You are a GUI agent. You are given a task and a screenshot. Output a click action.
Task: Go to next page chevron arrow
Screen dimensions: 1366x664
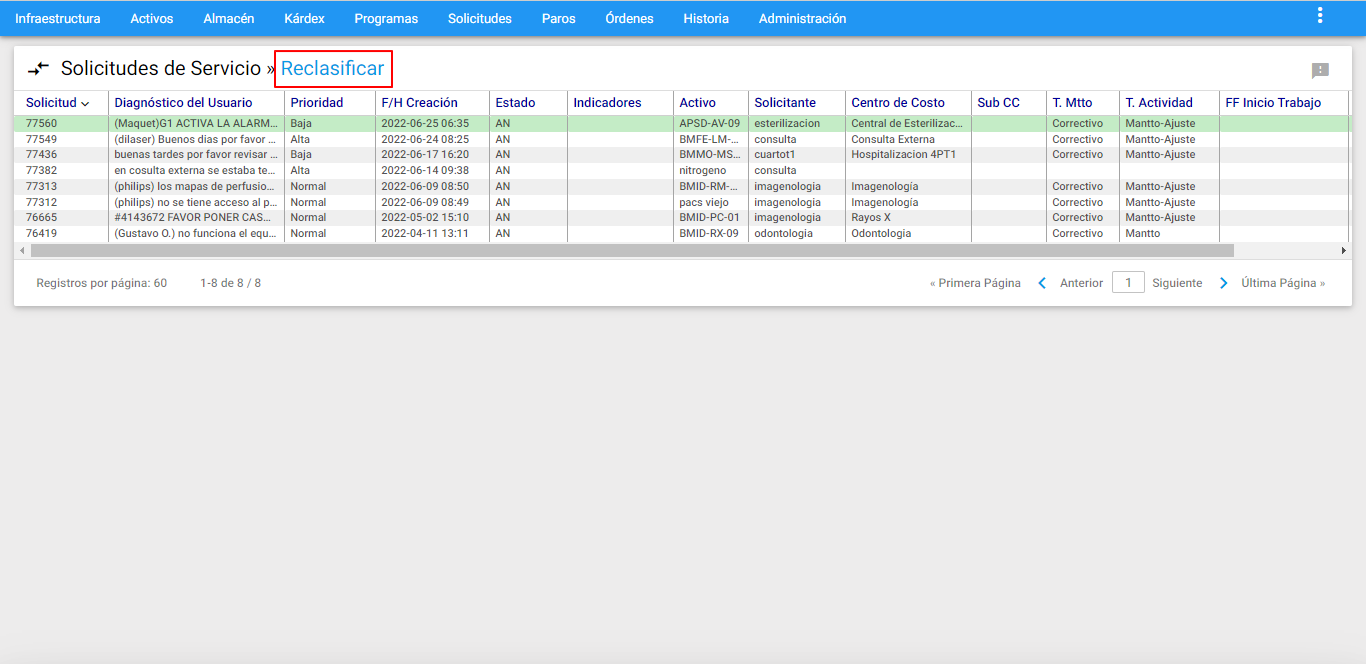click(1223, 283)
